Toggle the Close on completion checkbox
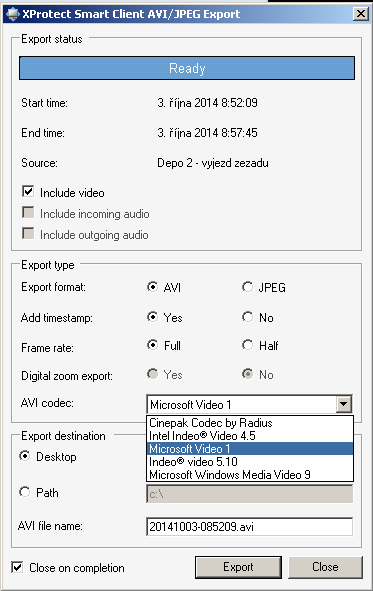This screenshot has height=591, width=373. 17,567
